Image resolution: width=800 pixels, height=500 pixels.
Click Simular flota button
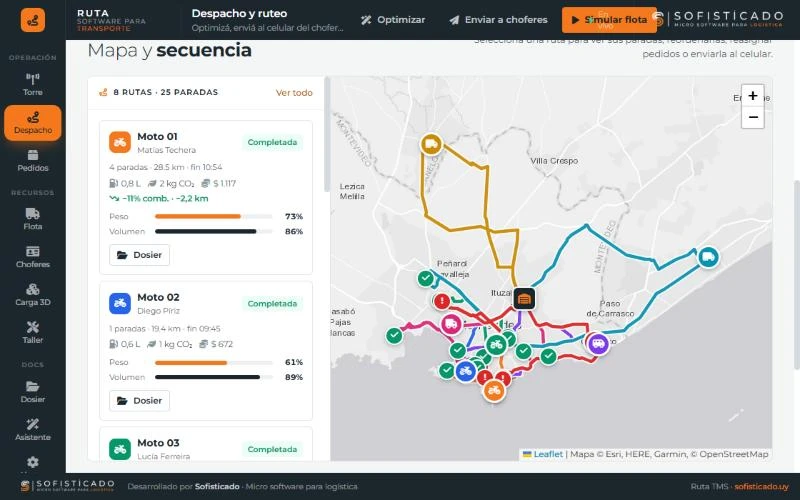pyautogui.click(x=609, y=20)
